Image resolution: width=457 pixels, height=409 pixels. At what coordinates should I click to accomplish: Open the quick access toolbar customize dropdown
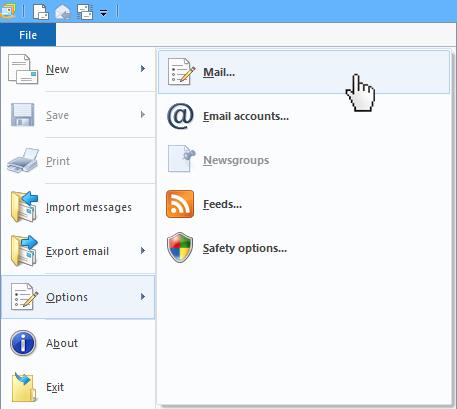coord(104,13)
